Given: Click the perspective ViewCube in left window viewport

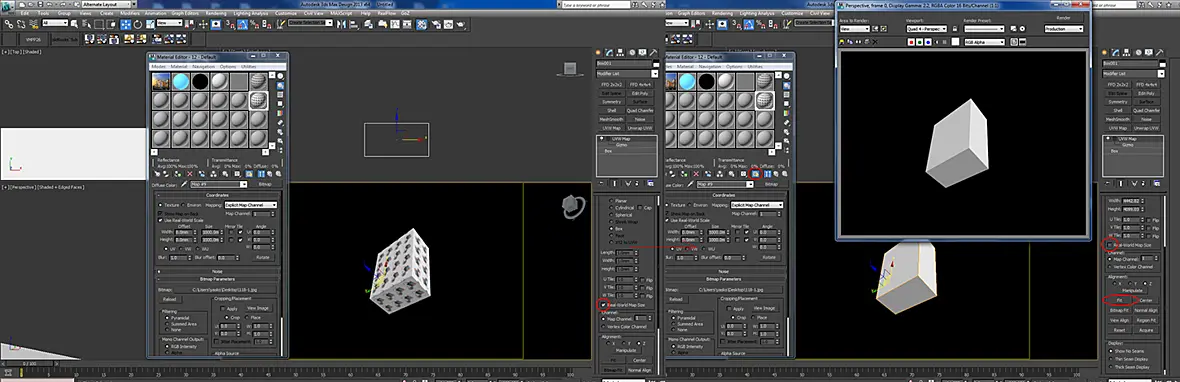Looking at the screenshot, I should [573, 207].
